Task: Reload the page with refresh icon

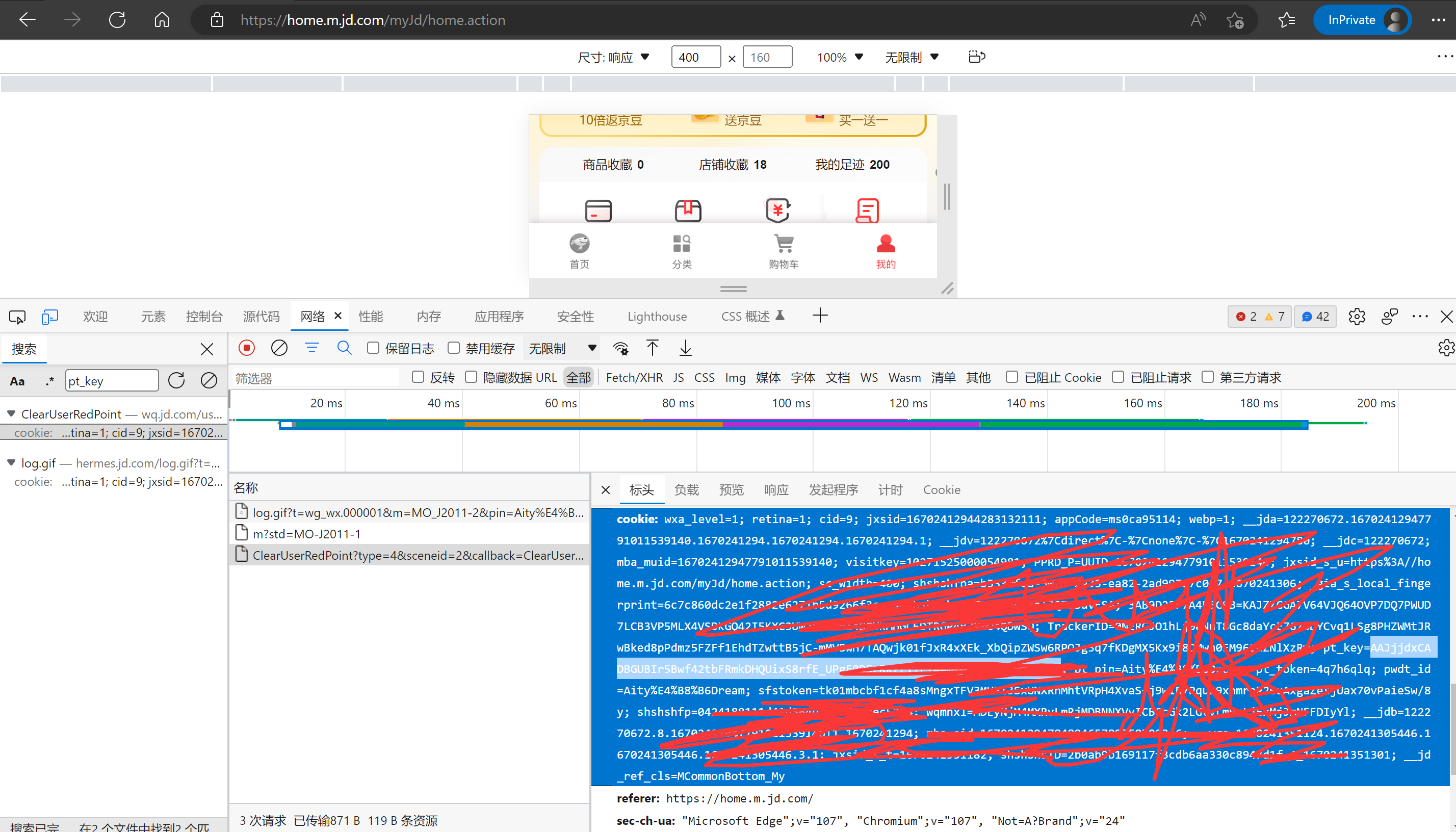Action: (117, 20)
